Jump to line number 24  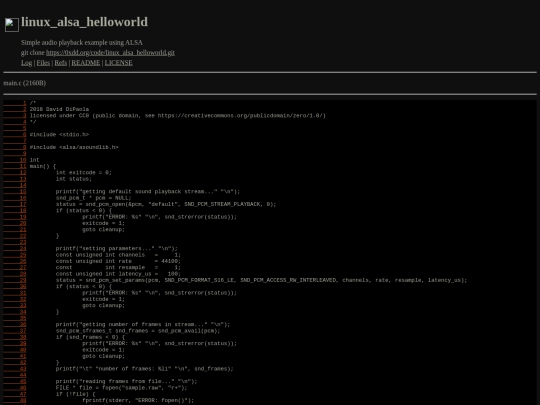[x=15, y=249]
